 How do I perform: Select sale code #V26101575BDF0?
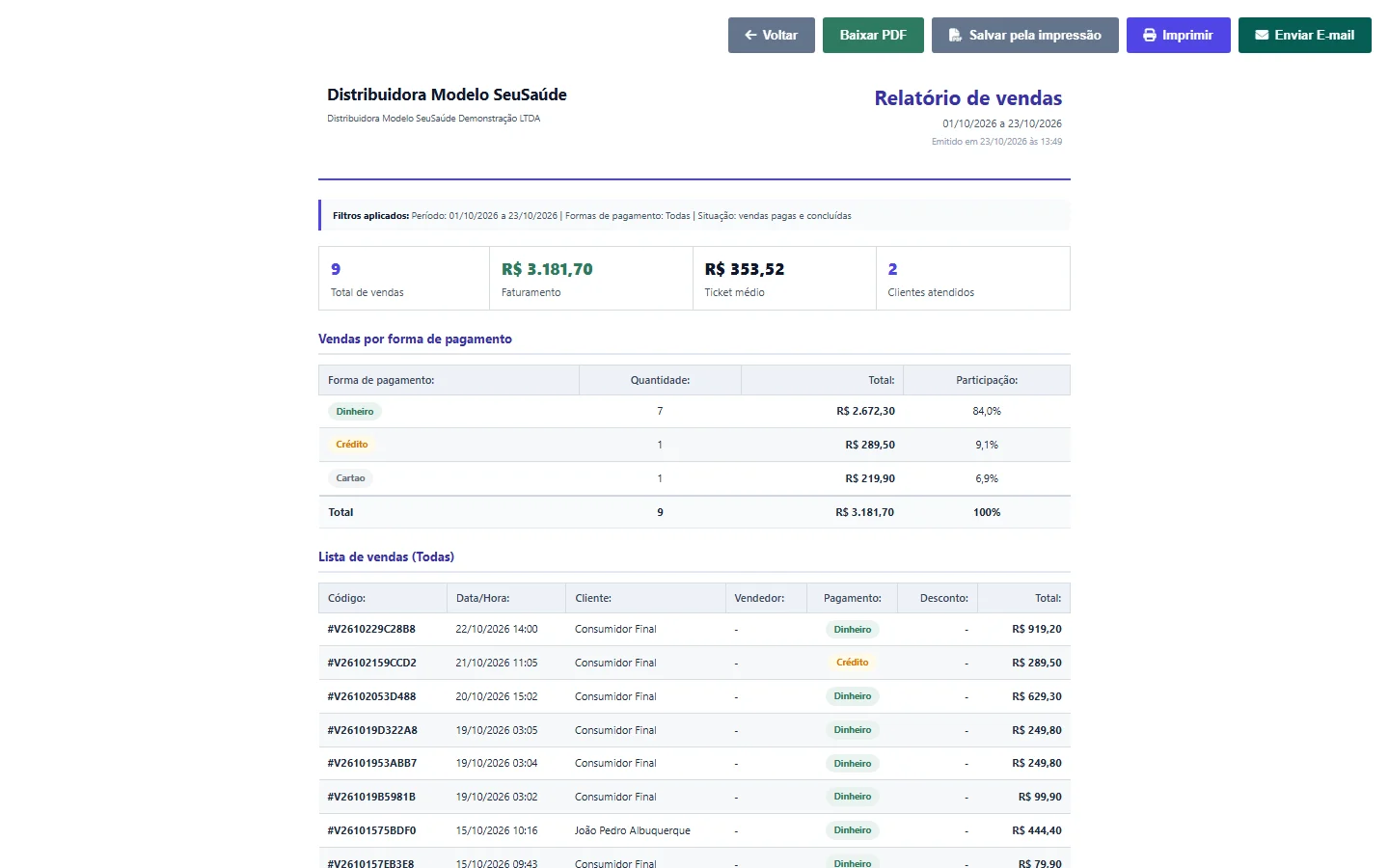point(372,830)
